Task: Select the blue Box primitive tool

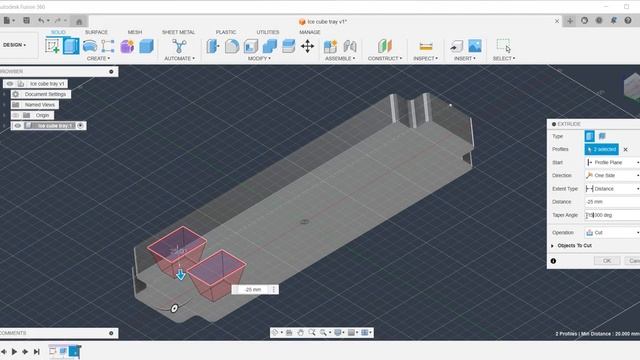Action: click(146, 46)
